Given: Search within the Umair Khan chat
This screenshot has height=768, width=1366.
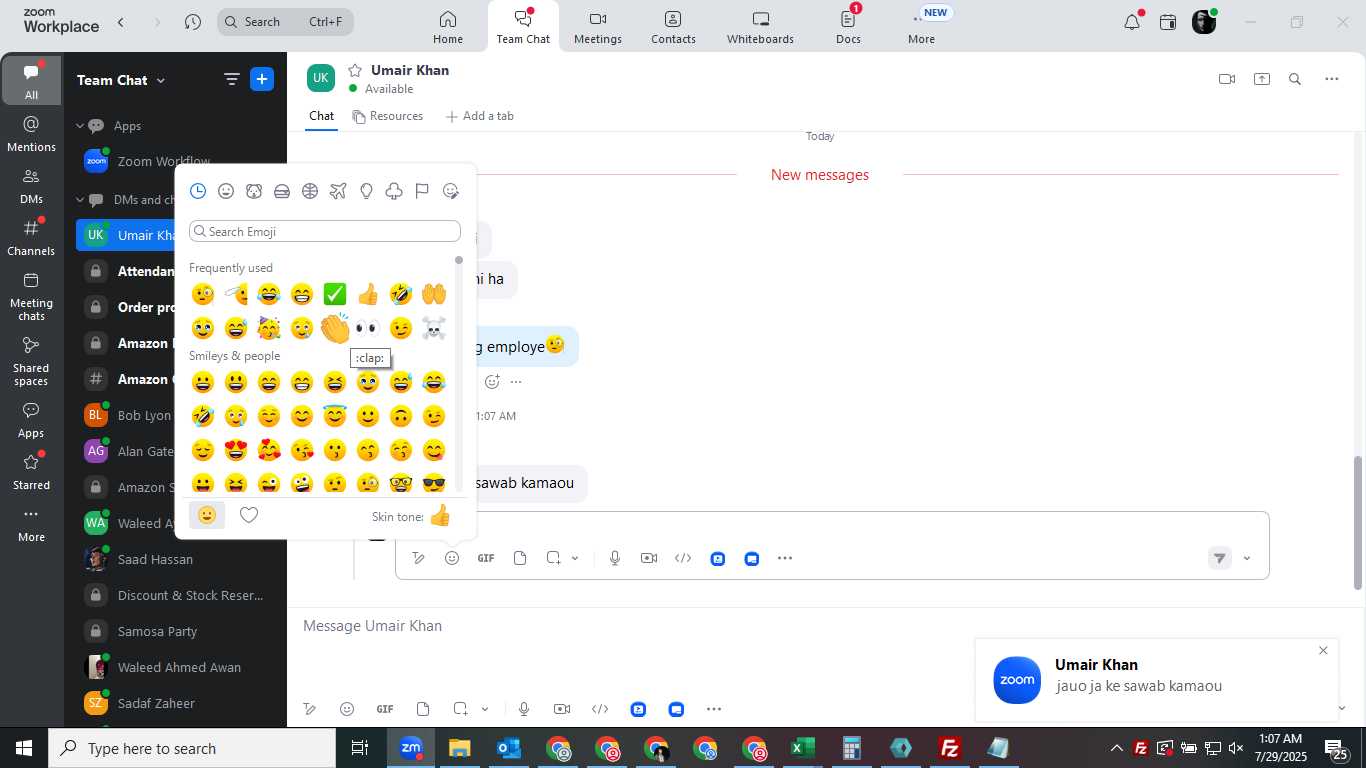Looking at the screenshot, I should [1295, 79].
